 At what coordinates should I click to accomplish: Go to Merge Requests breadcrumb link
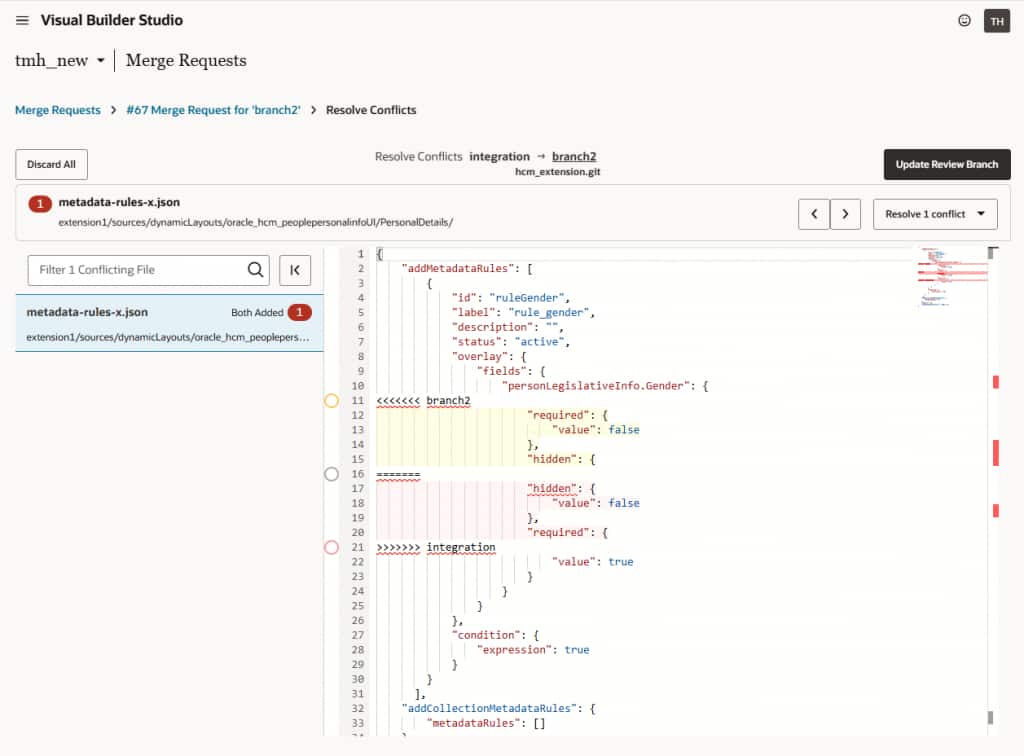(x=57, y=110)
